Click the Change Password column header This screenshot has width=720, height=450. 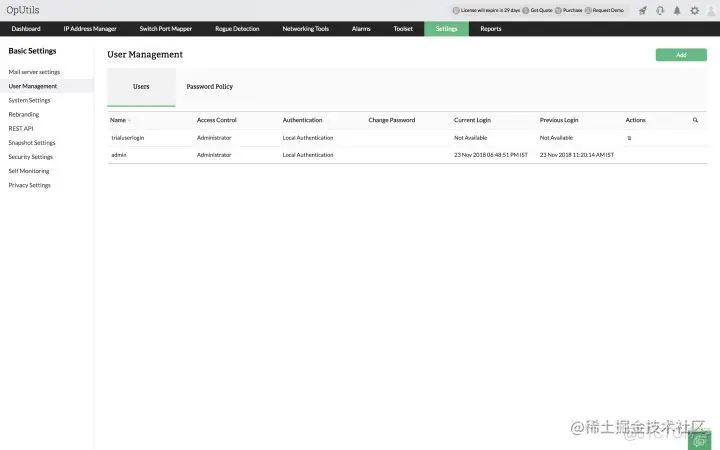pyautogui.click(x=392, y=120)
